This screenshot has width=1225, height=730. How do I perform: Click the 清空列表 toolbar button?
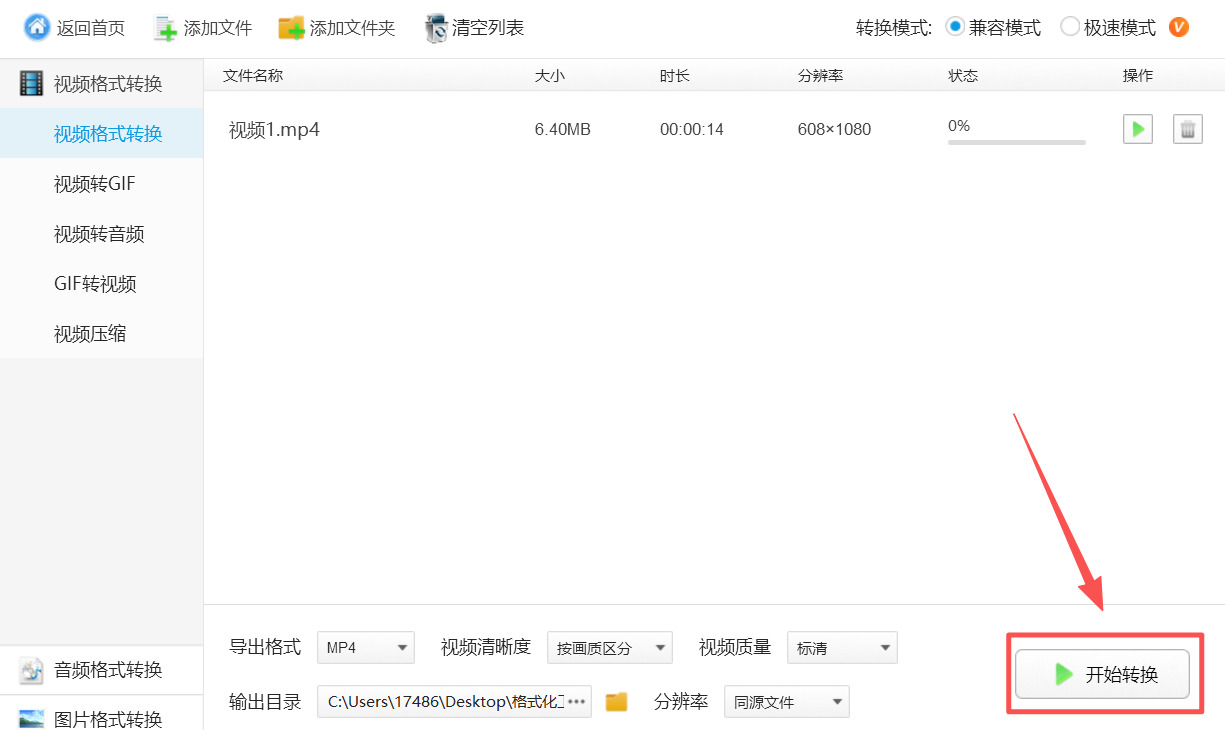[474, 28]
